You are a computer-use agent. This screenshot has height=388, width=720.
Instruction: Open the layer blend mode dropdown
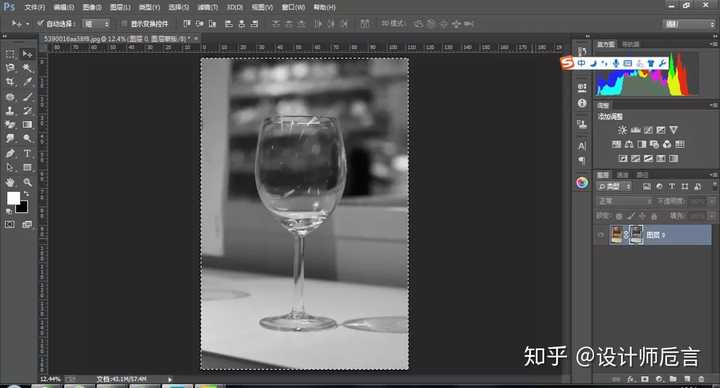[x=625, y=201]
